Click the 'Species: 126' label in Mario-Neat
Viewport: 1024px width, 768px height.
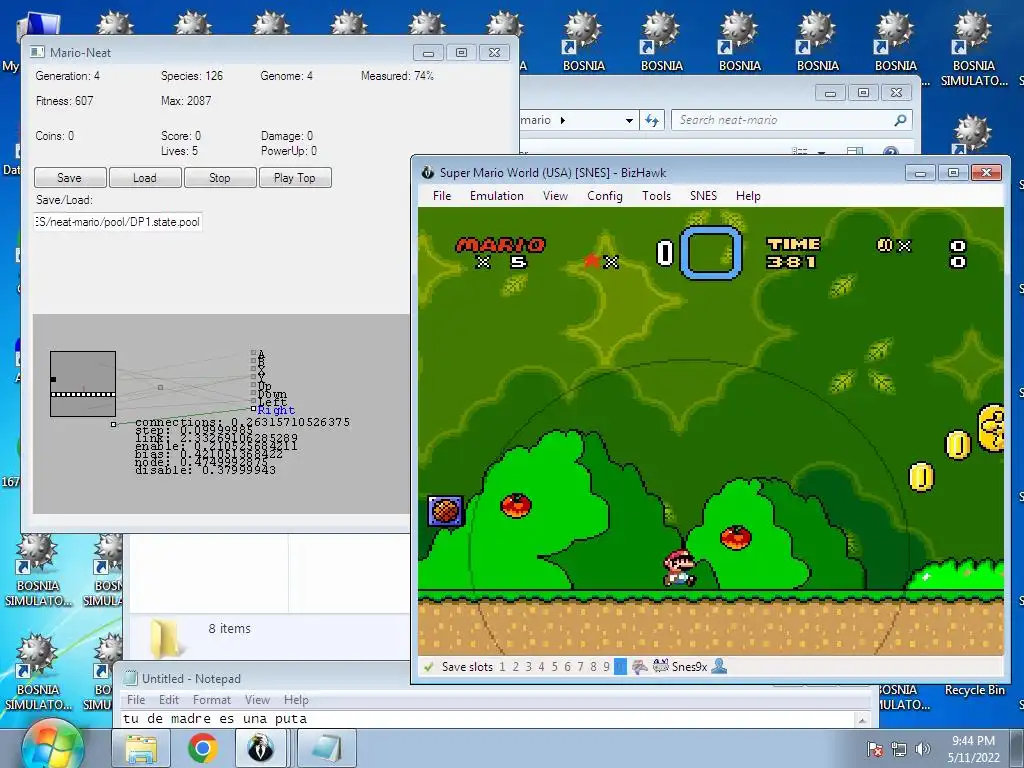tap(192, 76)
